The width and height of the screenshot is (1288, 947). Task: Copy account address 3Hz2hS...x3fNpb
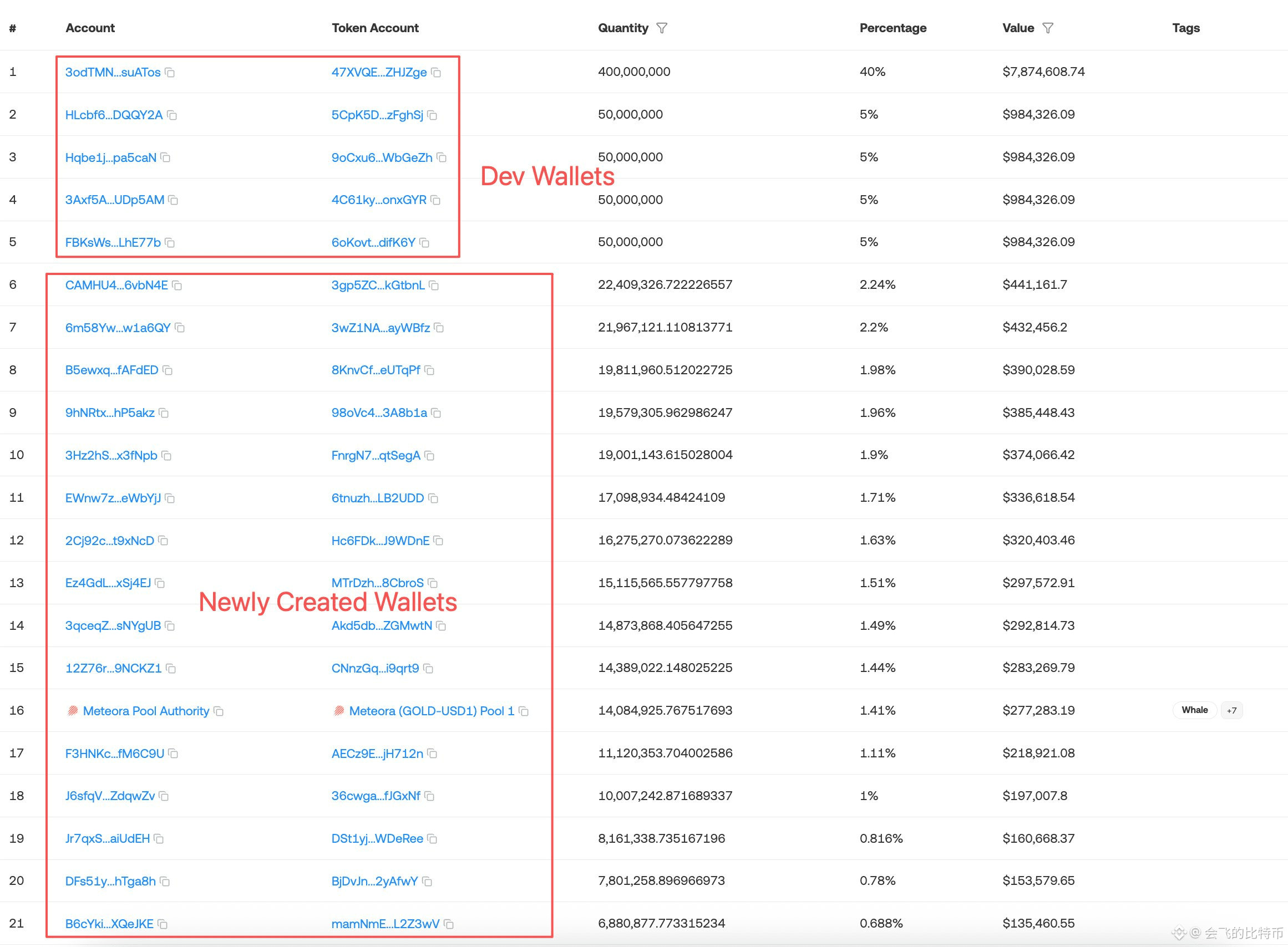(x=166, y=456)
